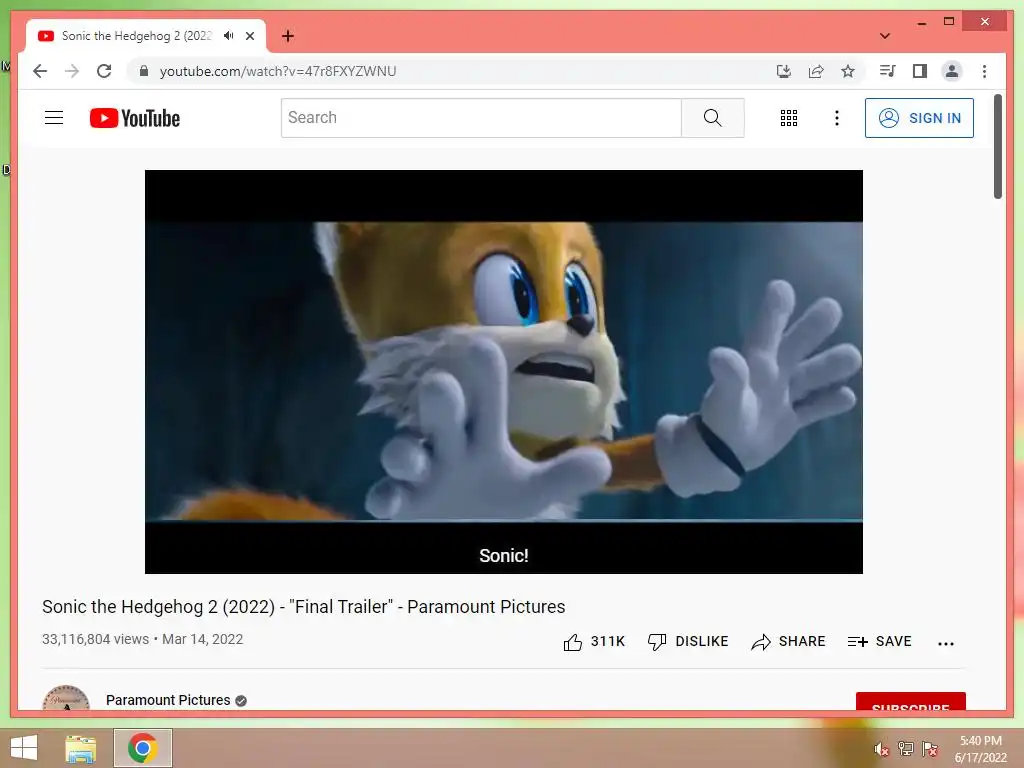Bookmark this page with star icon
Viewport: 1024px width, 768px height.
(x=848, y=71)
